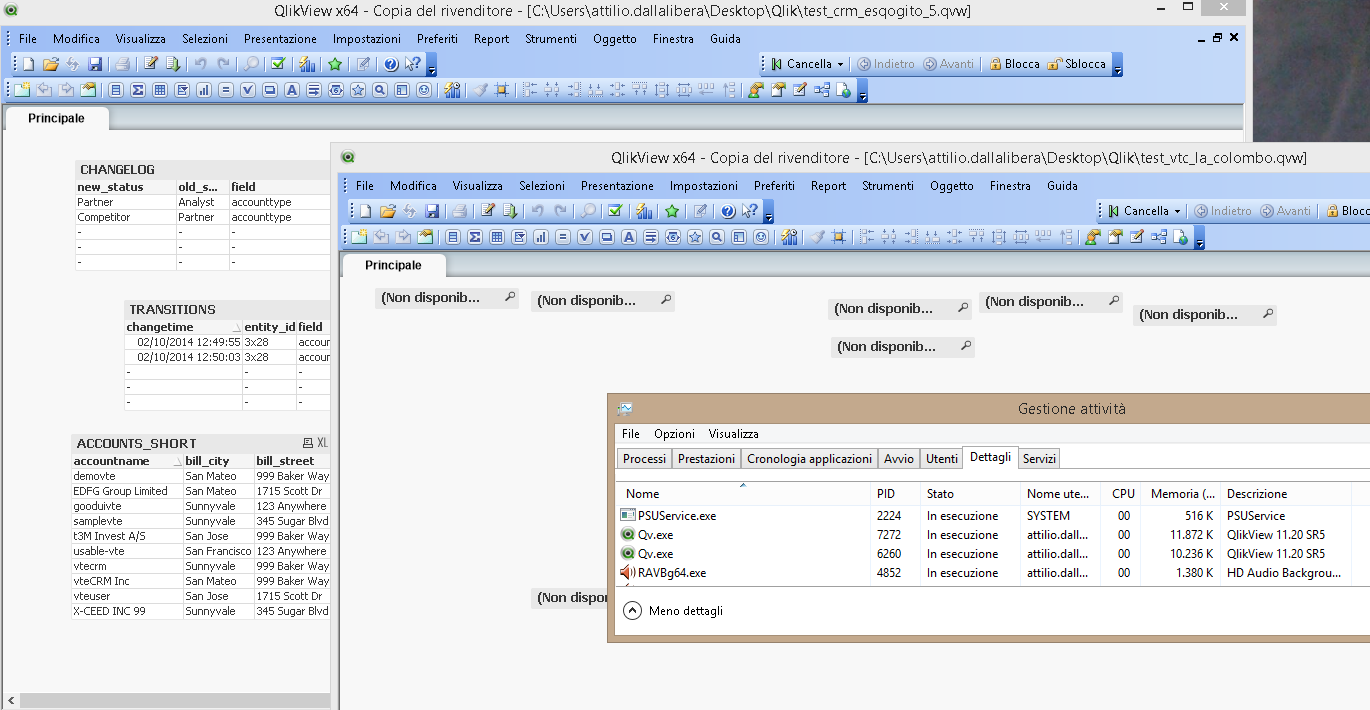Sort ACCOUNTS_SHORT by accountname column header
Image resolution: width=1370 pixels, height=710 pixels.
(x=110, y=461)
